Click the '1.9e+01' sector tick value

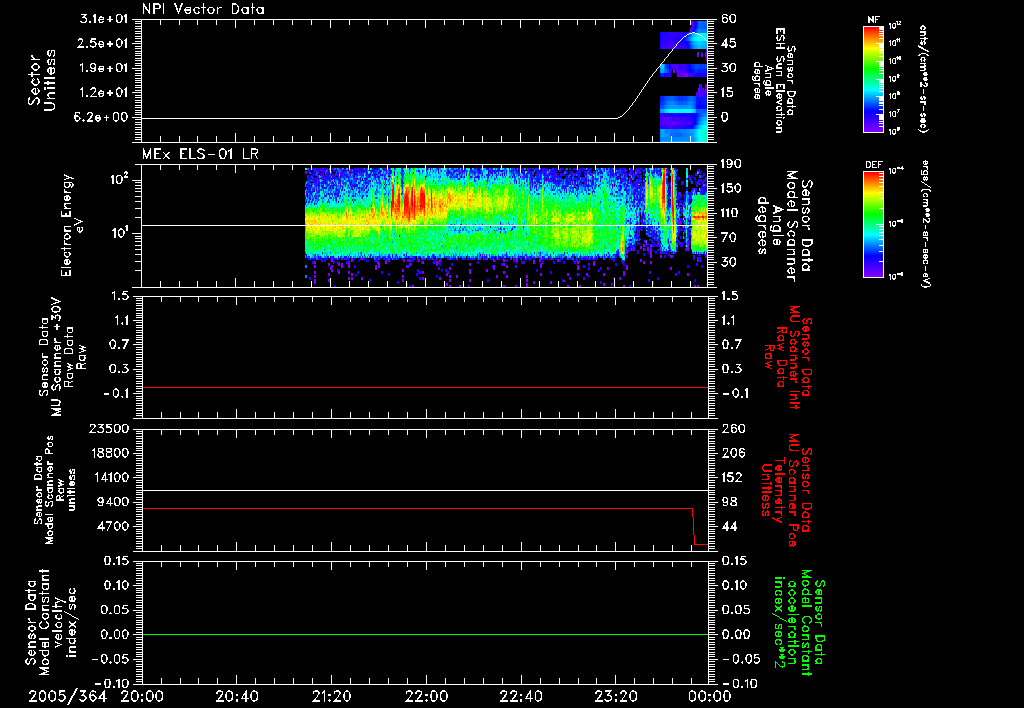[104, 68]
